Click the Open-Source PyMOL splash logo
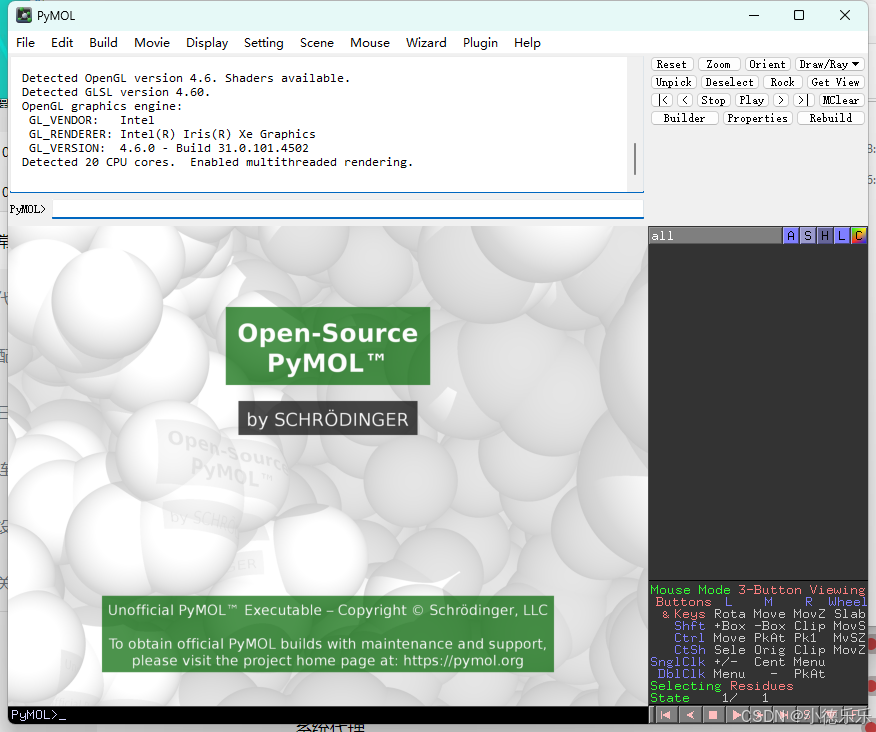This screenshot has height=732, width=876. [328, 346]
